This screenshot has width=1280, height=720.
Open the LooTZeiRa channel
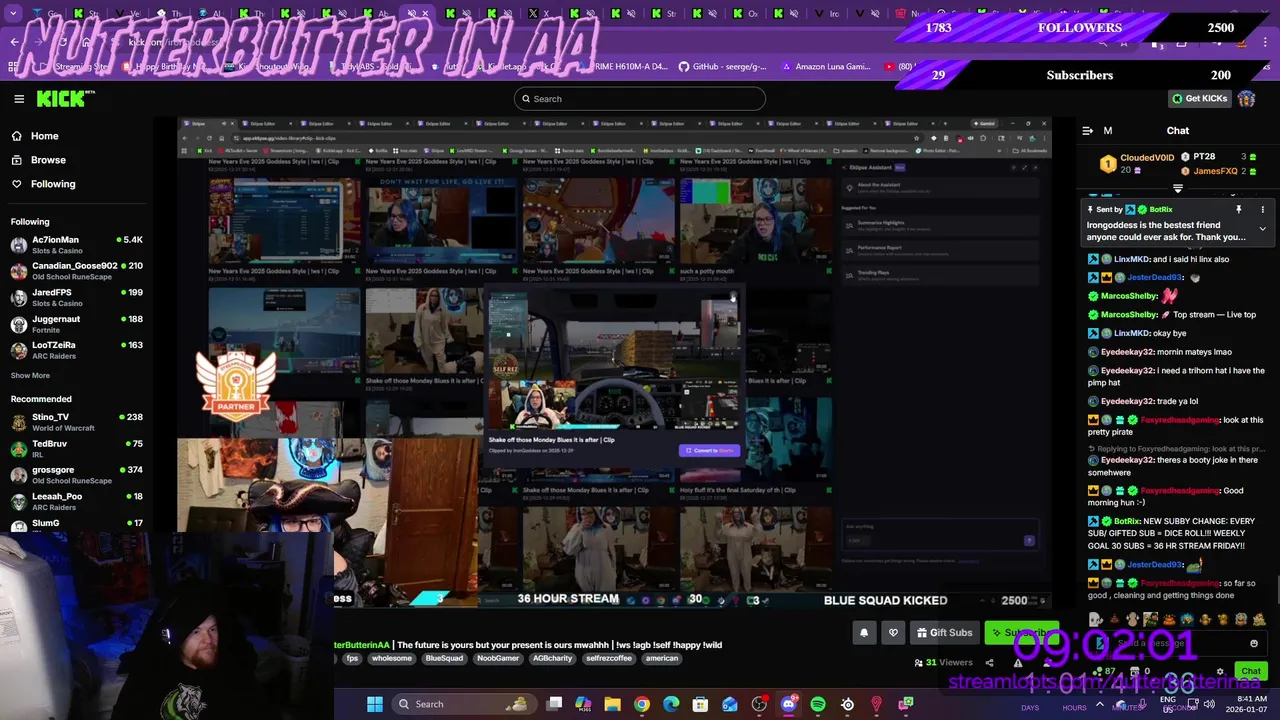point(77,350)
